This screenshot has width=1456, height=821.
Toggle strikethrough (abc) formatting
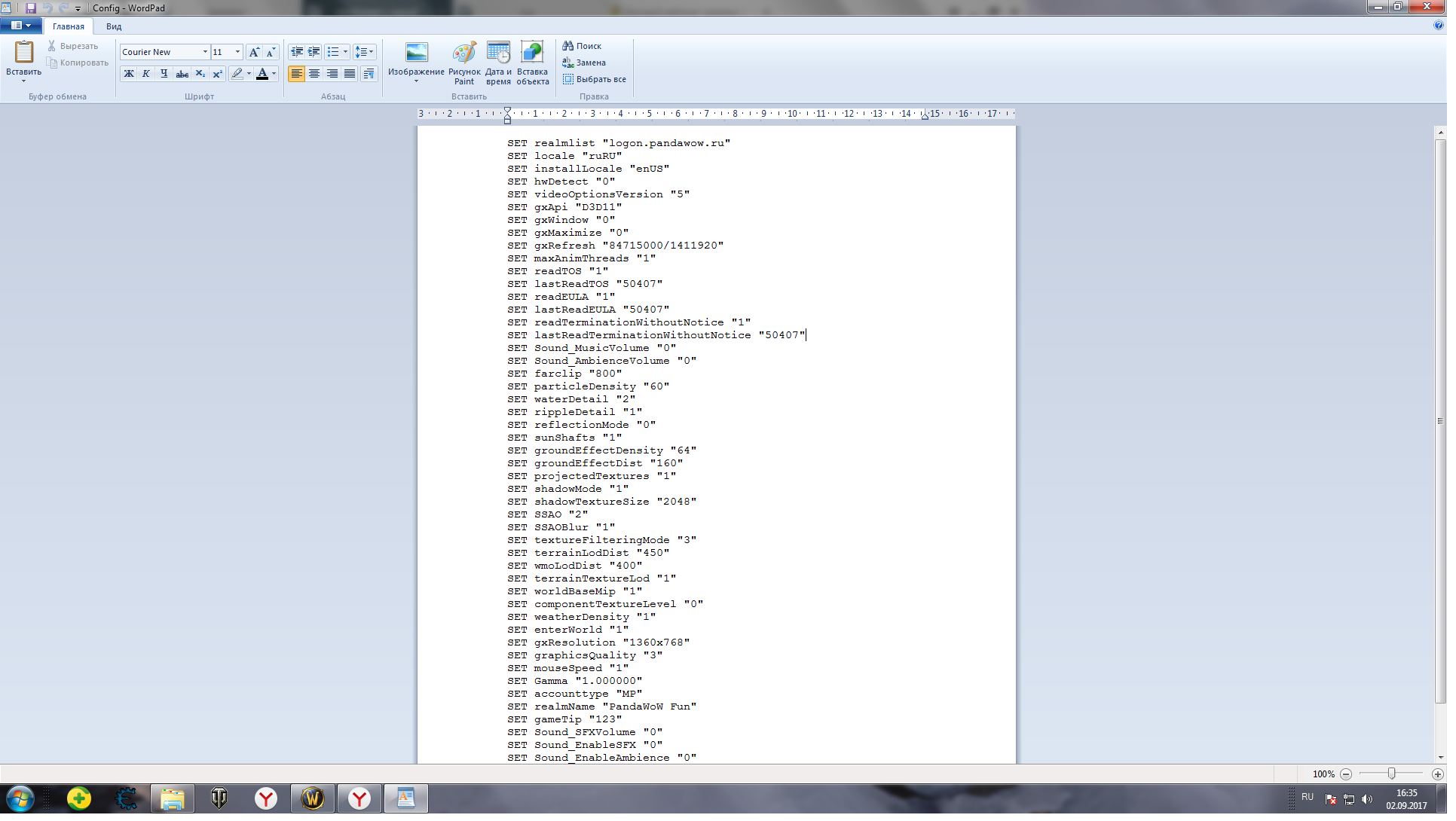[x=183, y=74]
